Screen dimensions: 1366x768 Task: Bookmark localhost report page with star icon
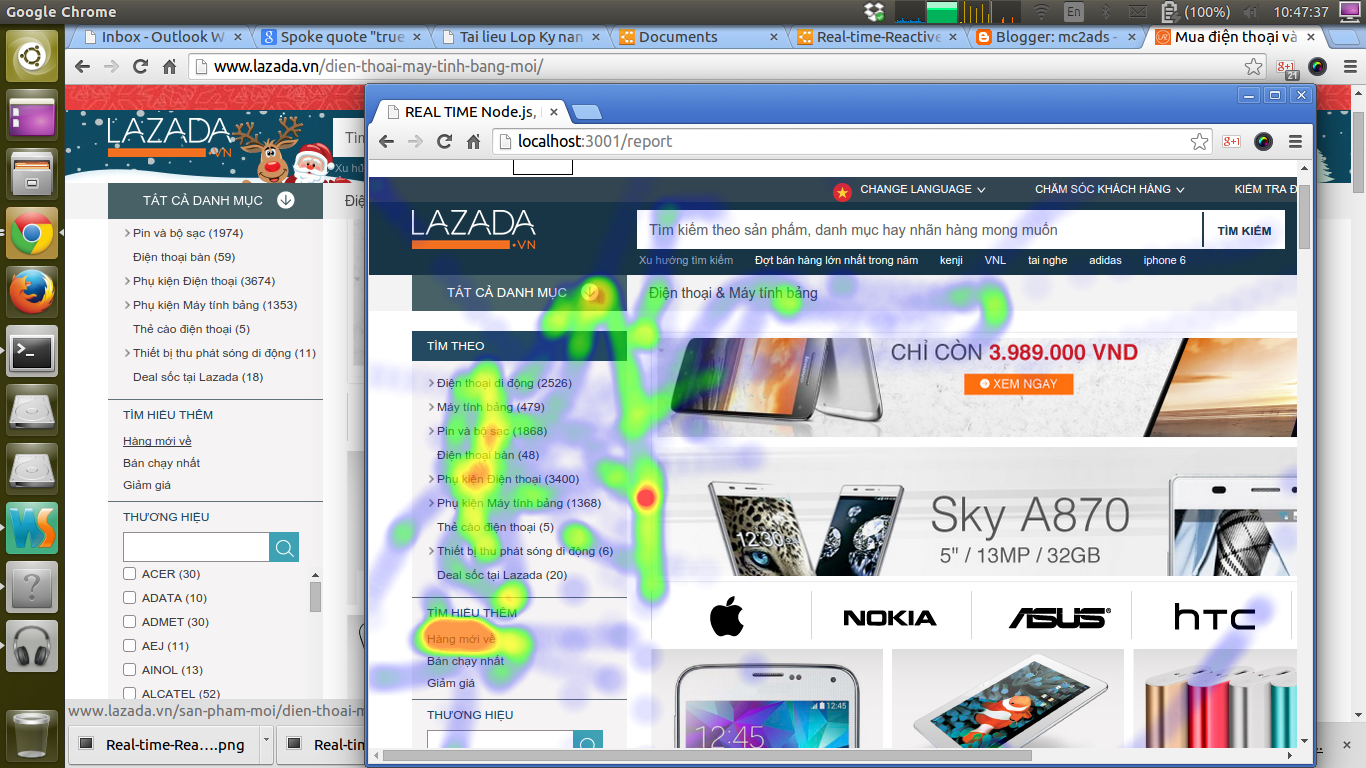point(1199,142)
